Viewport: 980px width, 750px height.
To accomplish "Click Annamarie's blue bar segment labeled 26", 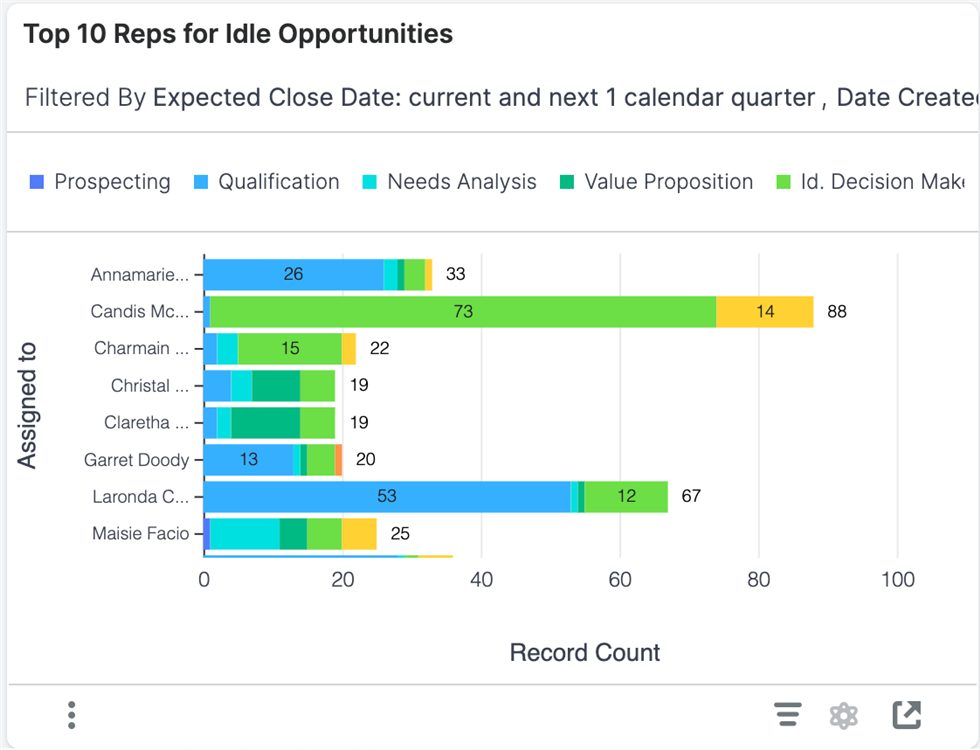I will [x=293, y=274].
